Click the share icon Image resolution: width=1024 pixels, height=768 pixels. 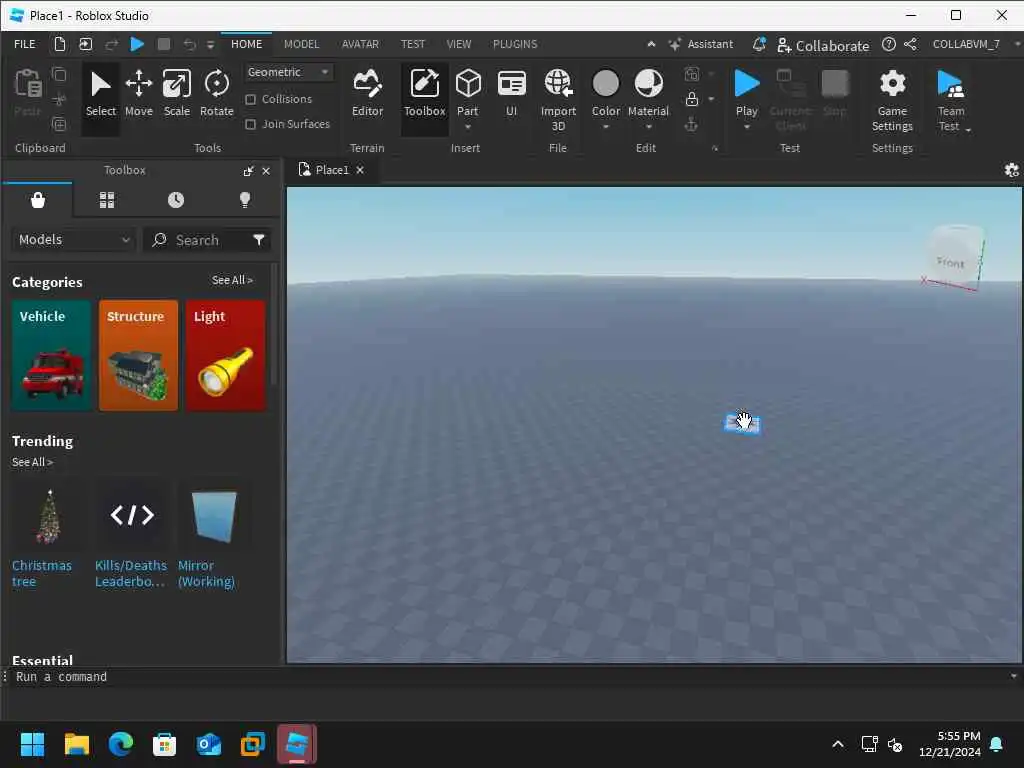point(910,44)
